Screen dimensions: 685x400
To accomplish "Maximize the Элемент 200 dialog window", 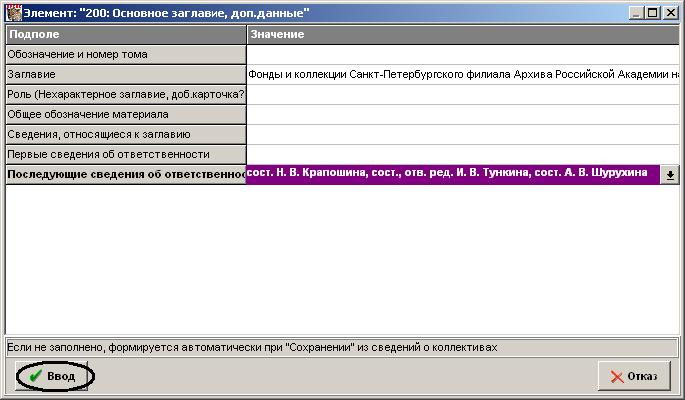I will tap(652, 13).
